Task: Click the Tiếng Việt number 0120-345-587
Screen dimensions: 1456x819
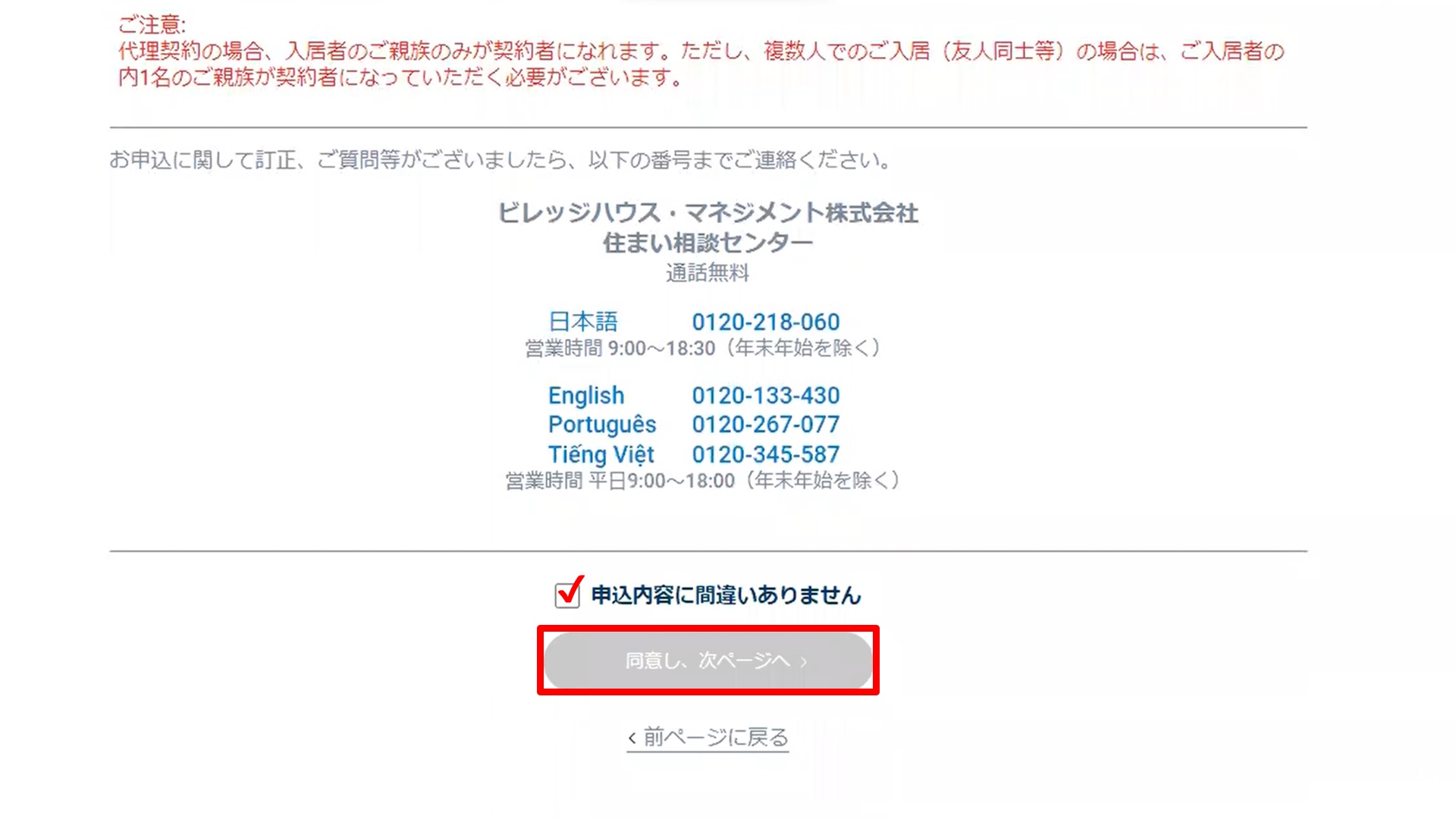Action: point(765,455)
